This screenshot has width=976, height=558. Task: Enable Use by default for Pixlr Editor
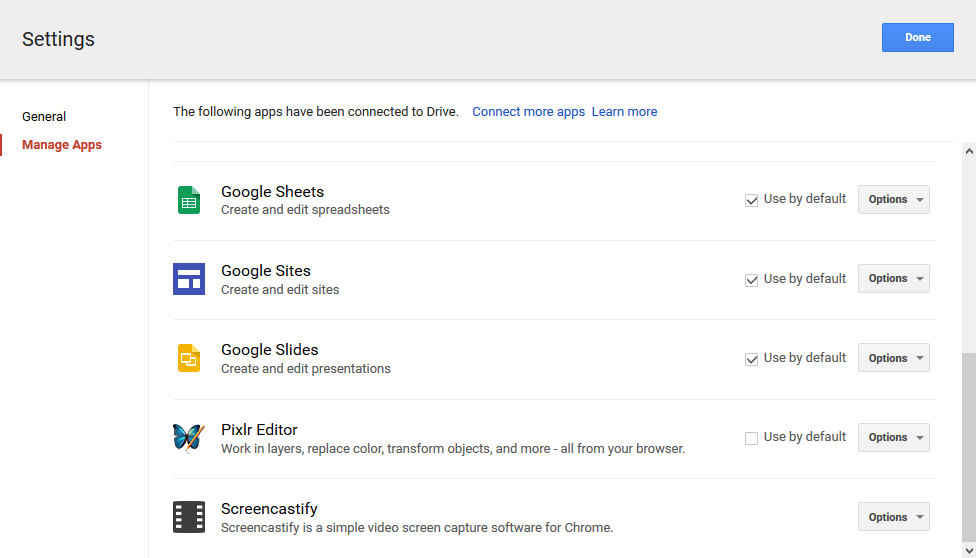(x=751, y=438)
